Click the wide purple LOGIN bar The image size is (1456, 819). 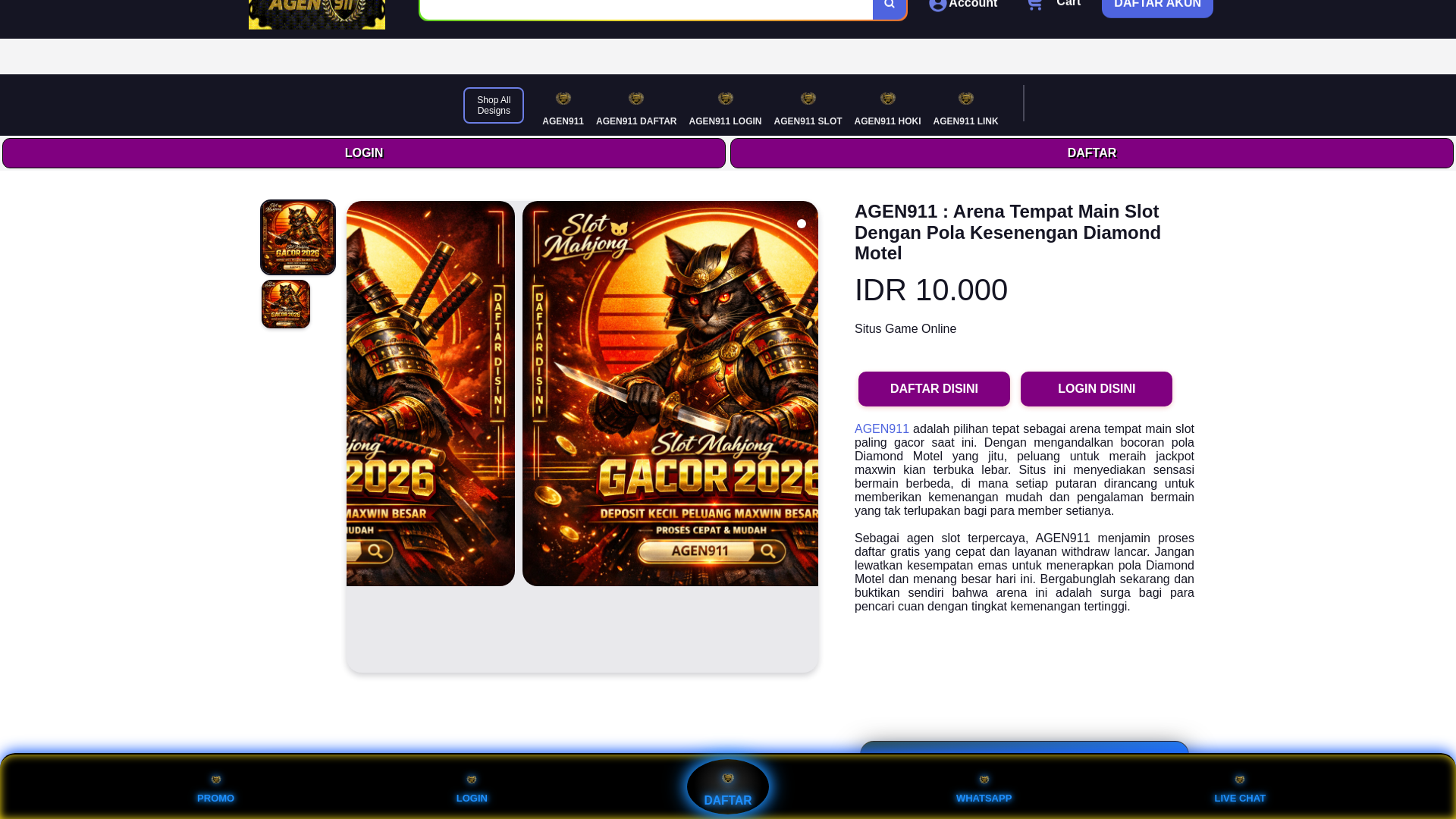(x=363, y=153)
